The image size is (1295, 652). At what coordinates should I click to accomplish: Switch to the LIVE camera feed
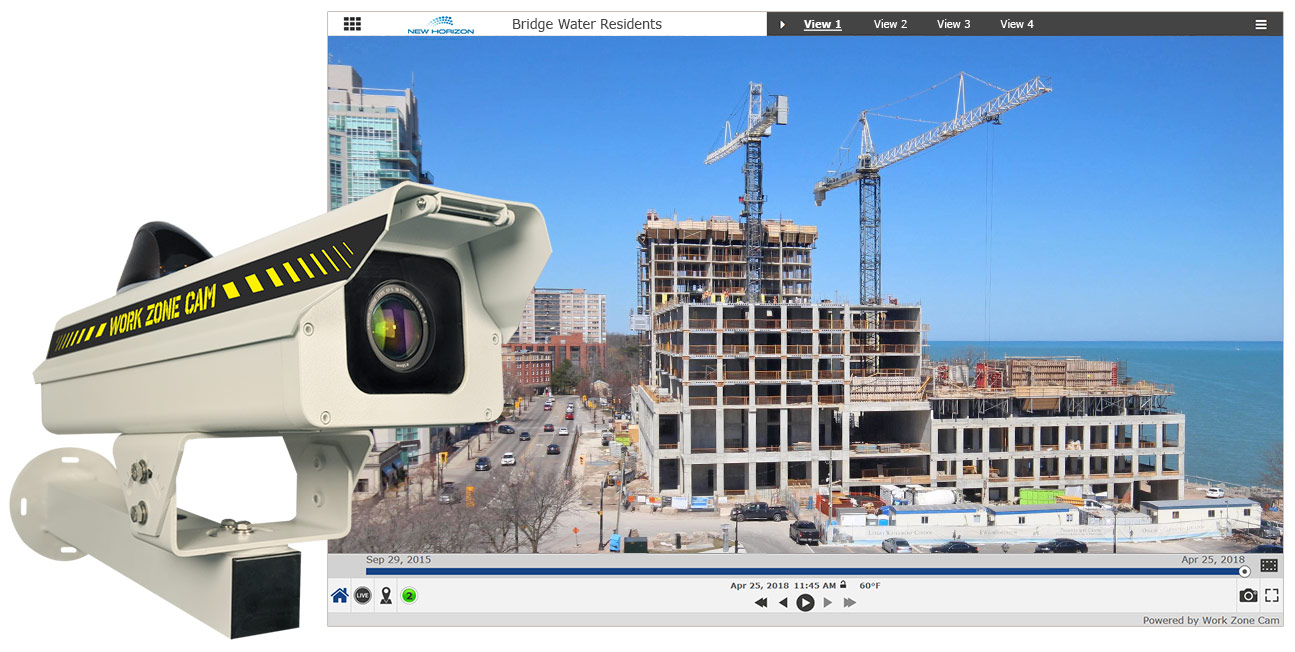tap(362, 596)
